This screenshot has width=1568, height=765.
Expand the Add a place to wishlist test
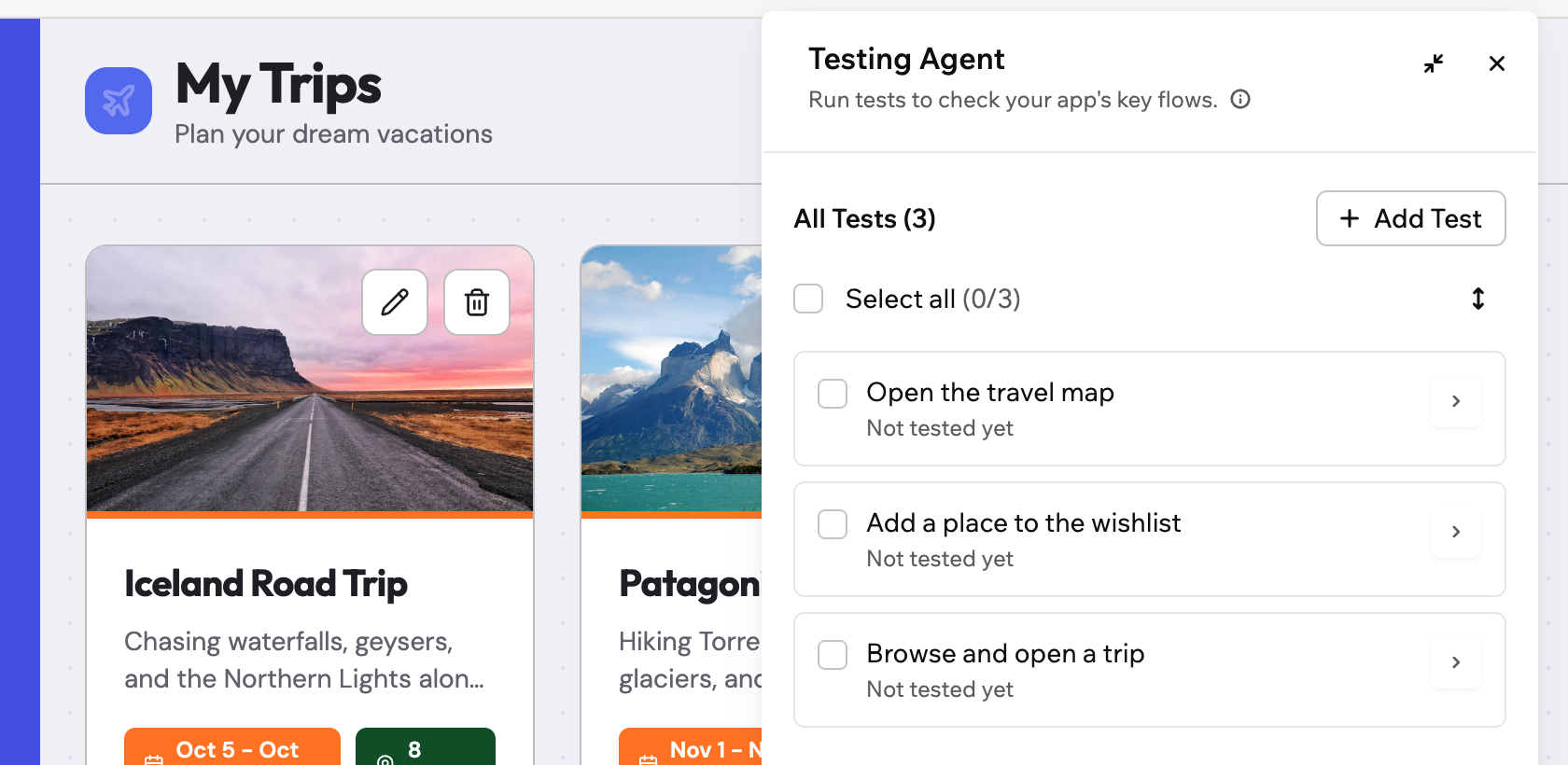pos(1456,532)
